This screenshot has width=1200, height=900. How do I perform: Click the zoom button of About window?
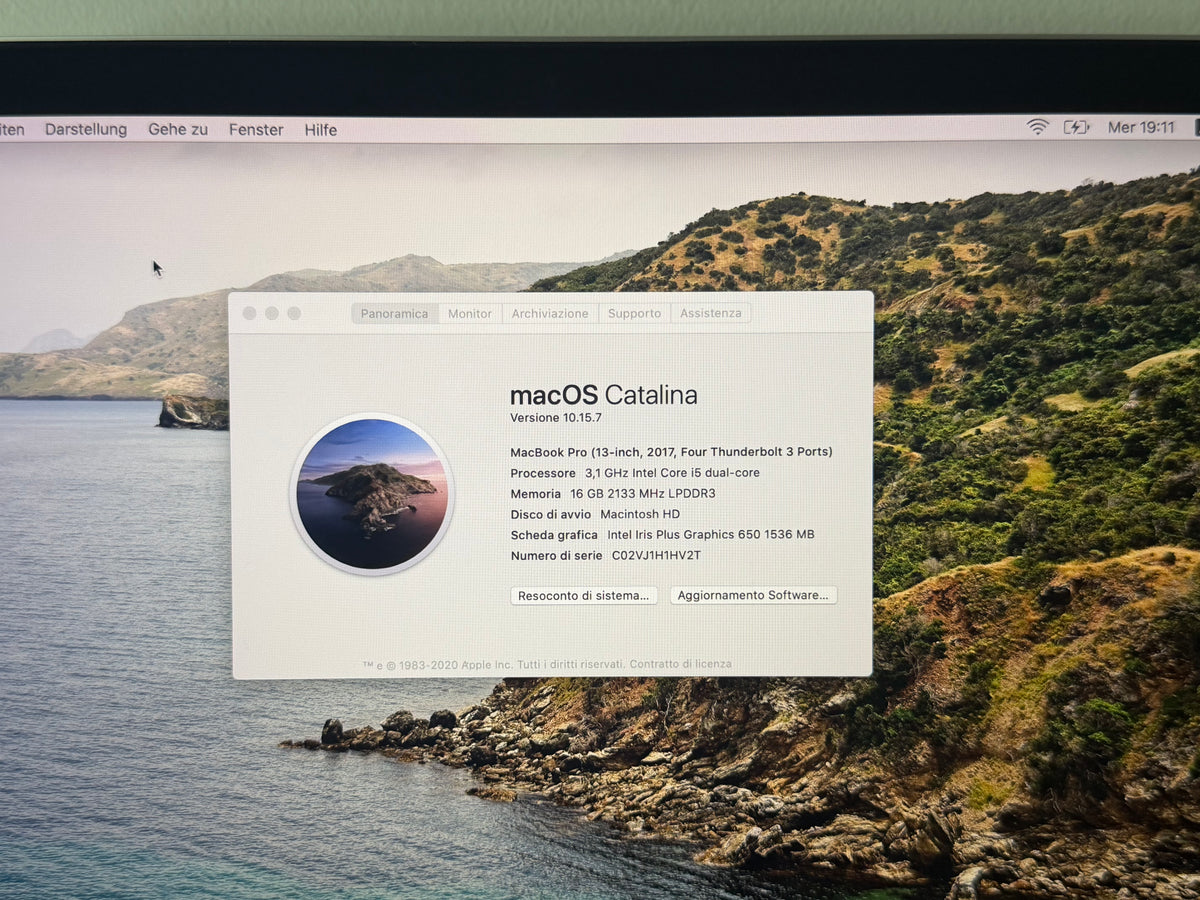tap(294, 313)
